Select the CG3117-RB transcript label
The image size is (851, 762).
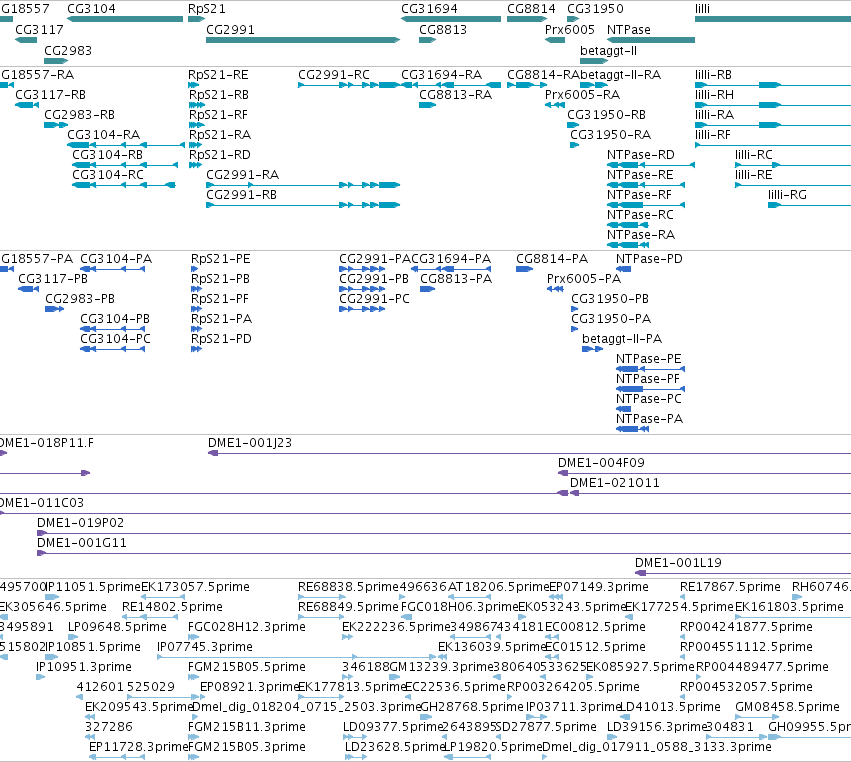tap(50, 95)
